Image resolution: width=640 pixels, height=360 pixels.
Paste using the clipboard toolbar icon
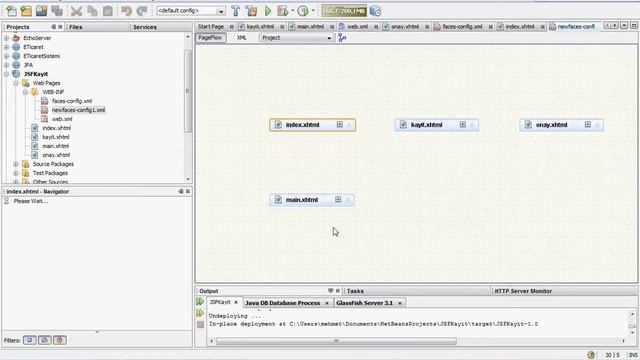(108, 11)
